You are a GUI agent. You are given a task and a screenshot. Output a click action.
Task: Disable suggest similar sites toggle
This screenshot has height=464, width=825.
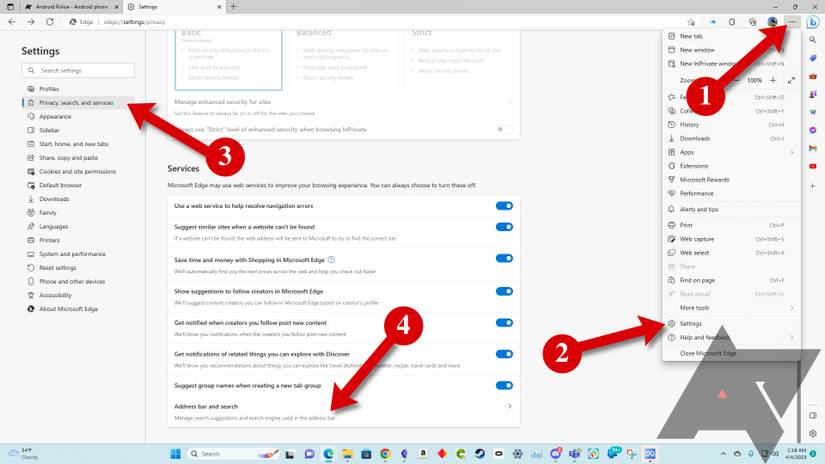coord(504,227)
